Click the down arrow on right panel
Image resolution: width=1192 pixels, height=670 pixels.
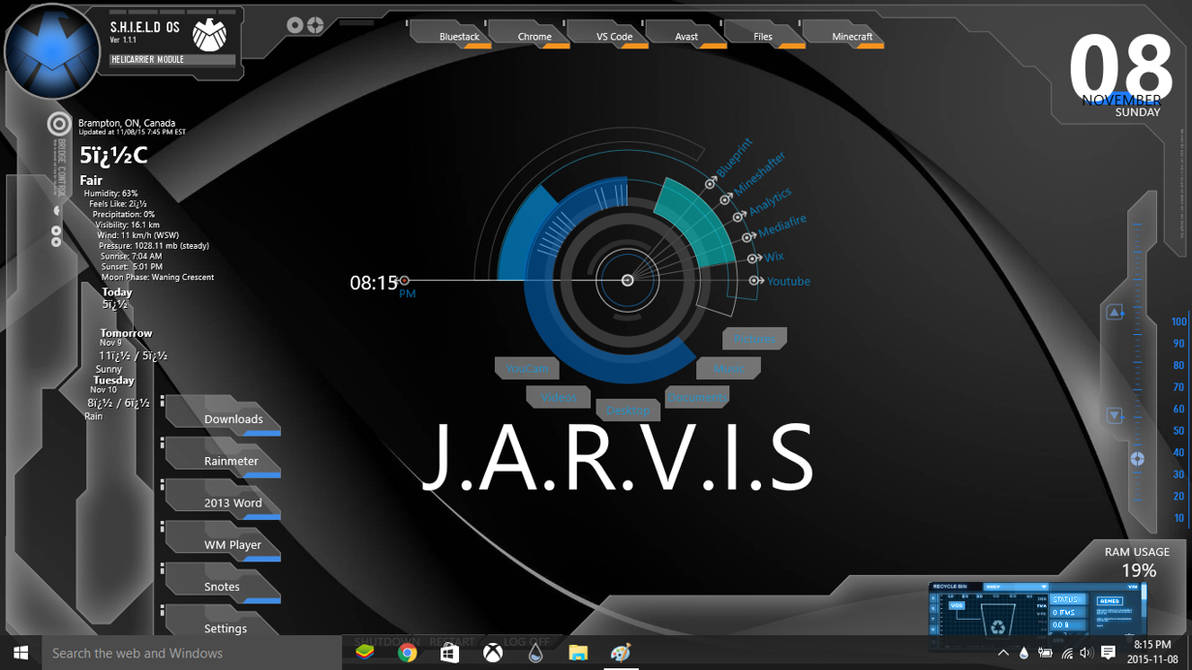pyautogui.click(x=1114, y=415)
